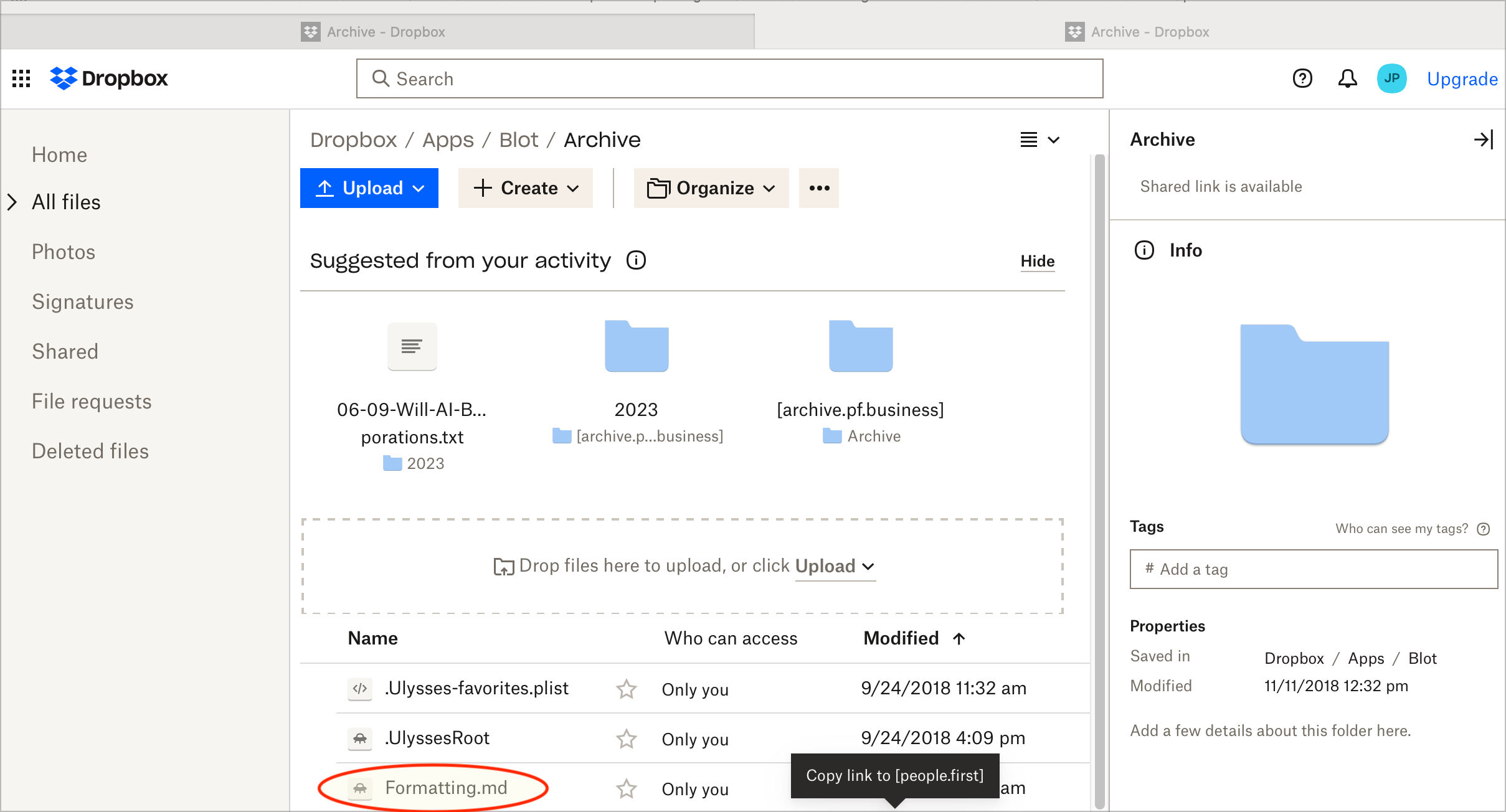Screen dimensions: 1506x812
Task: Open the list view layout dropdown
Action: 1040,139
